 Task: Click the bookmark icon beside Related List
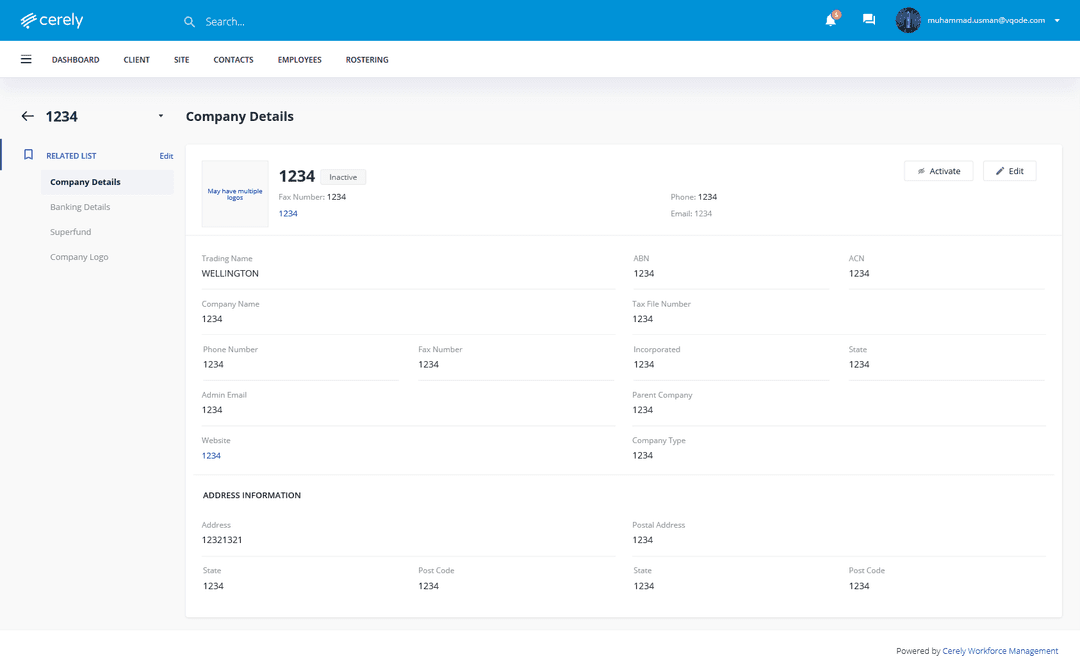click(27, 155)
